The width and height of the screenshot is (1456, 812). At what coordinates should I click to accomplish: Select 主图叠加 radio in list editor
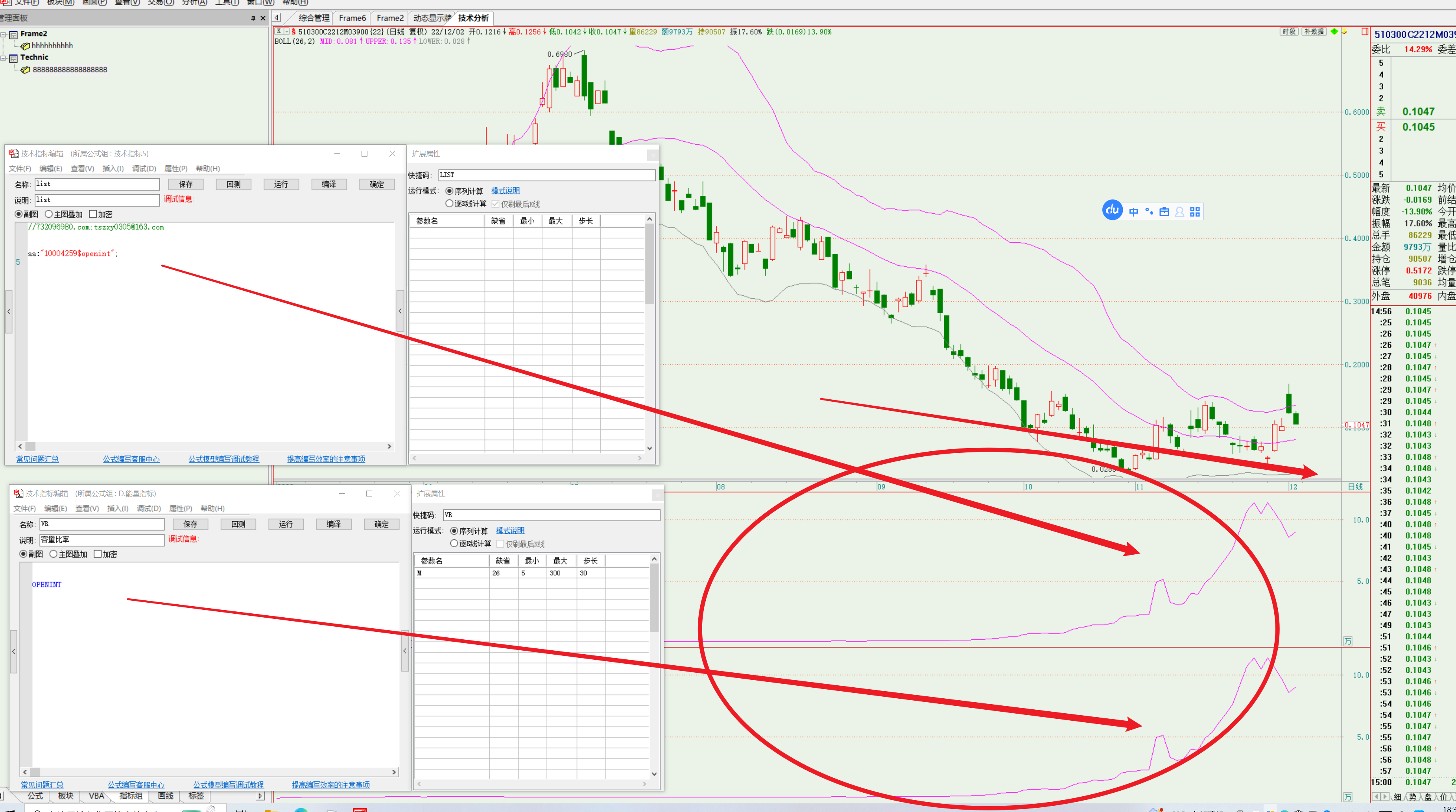[49, 214]
